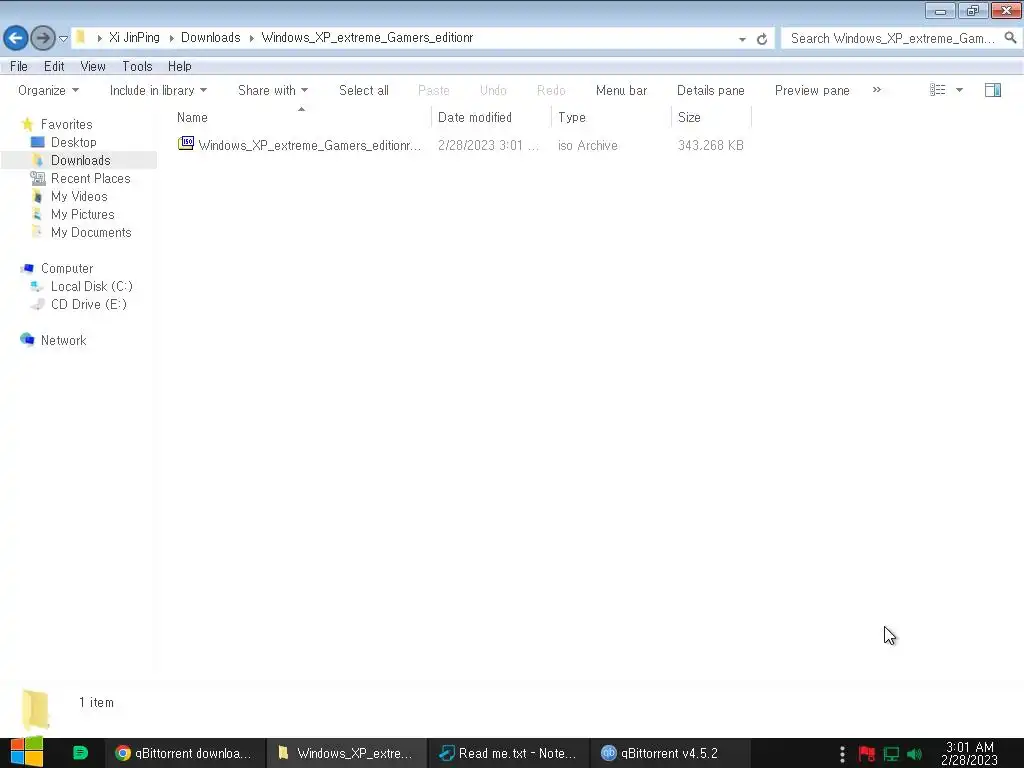The width and height of the screenshot is (1024, 768).
Task: Click the Select all toolbar button
Action: pyautogui.click(x=364, y=90)
